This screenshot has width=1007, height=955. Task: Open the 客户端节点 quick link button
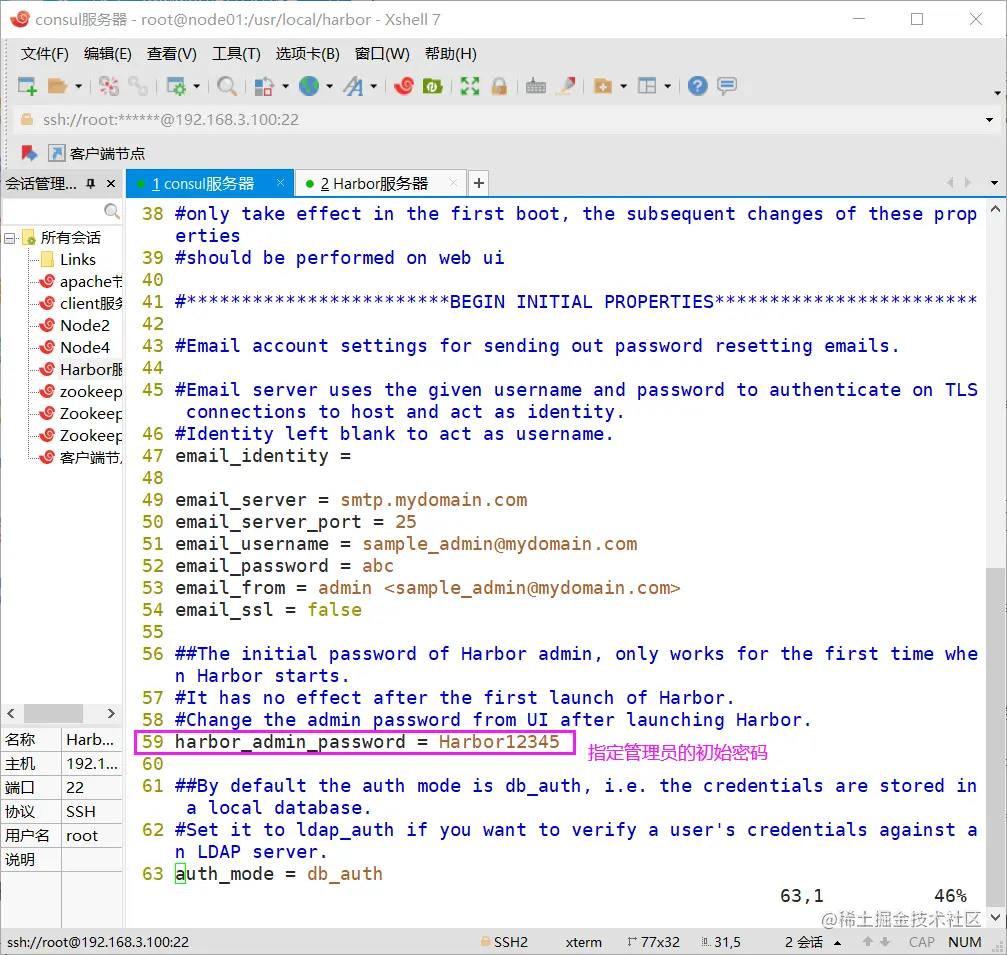click(97, 153)
